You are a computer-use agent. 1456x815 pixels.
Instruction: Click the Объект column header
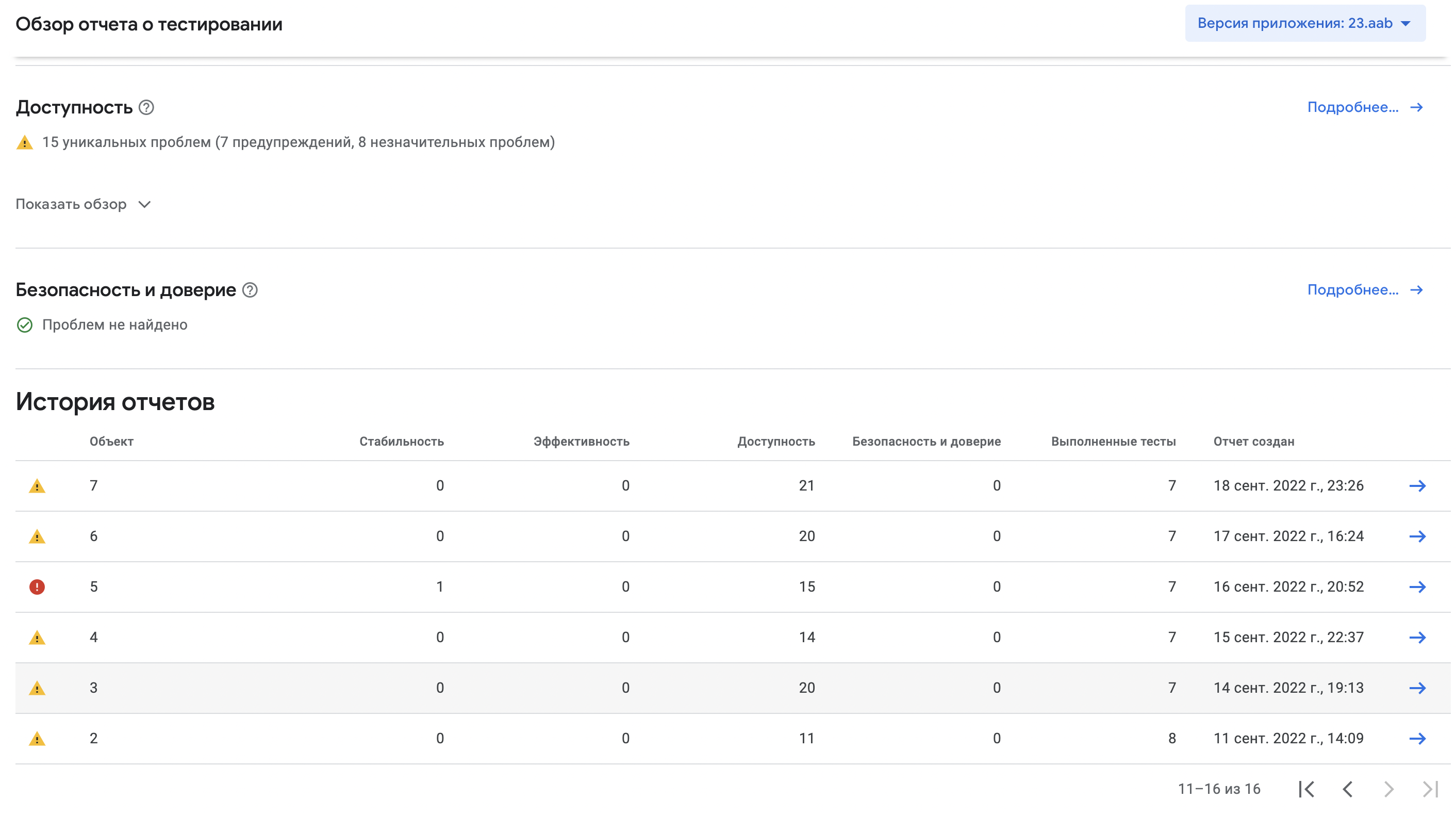pos(111,442)
